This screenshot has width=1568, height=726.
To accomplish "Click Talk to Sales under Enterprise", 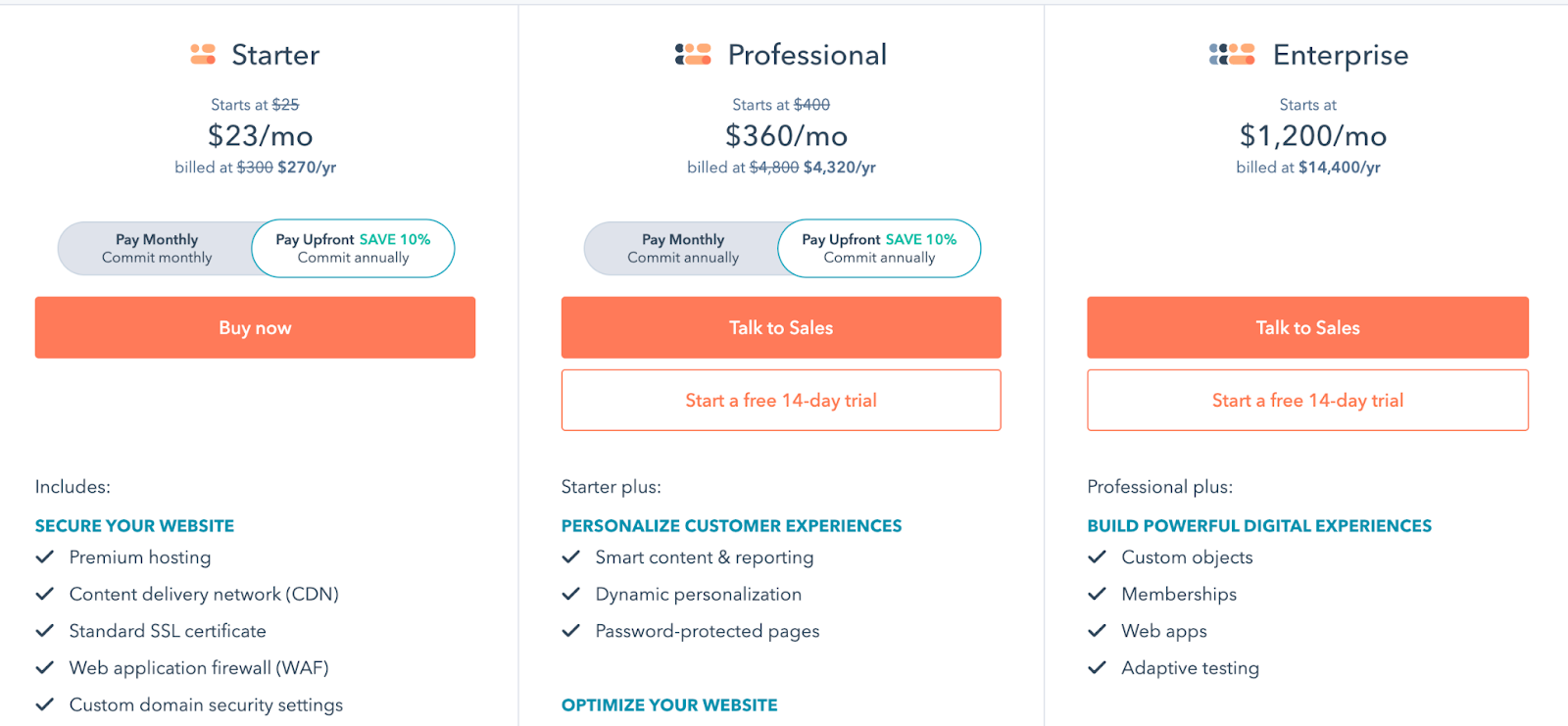I will tap(1307, 327).
